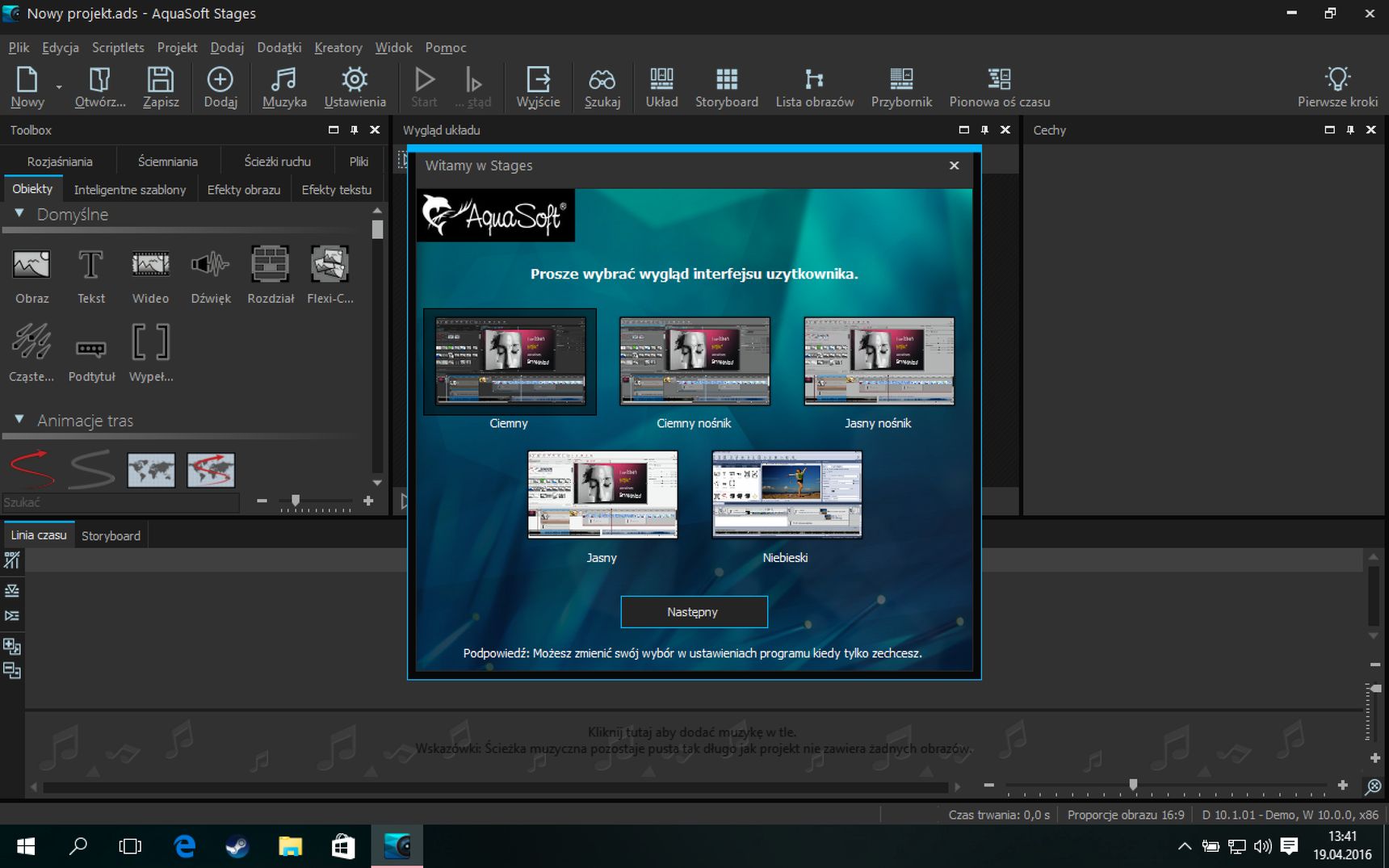1389x868 pixels.
Task: Select the Dźwięk object in Toolbox
Action: (x=210, y=275)
